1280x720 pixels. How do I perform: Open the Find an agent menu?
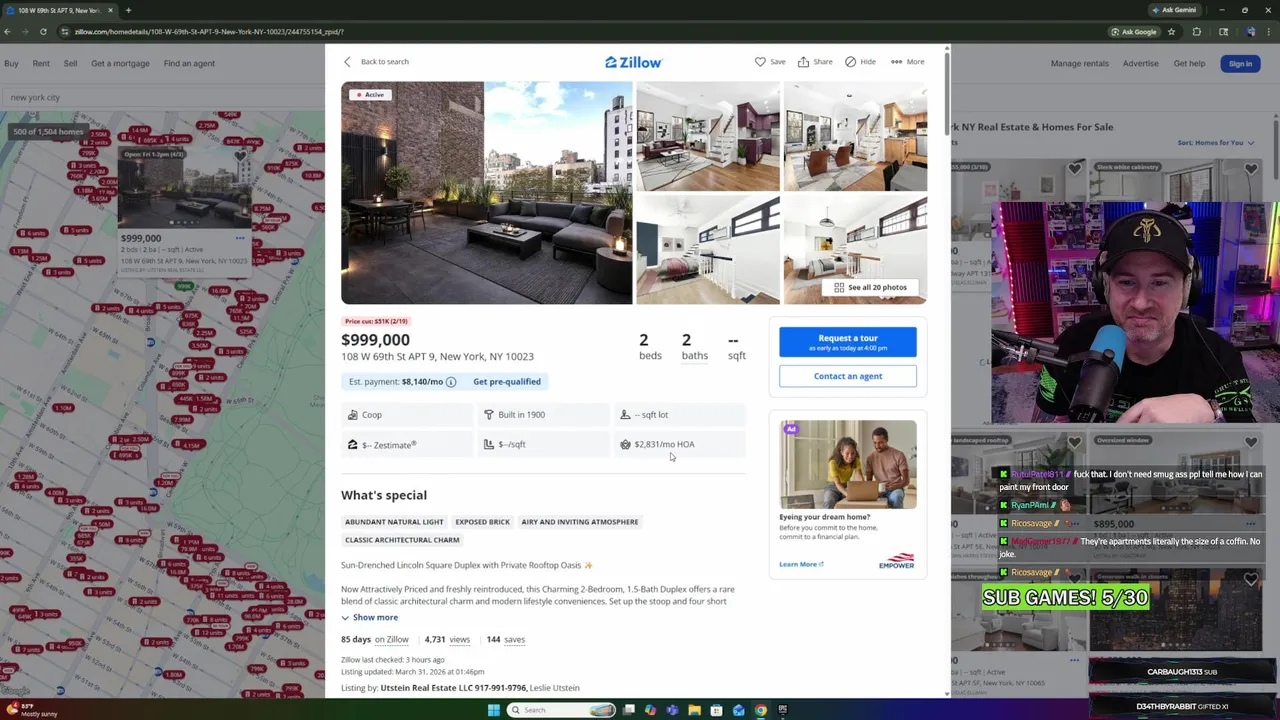pyautogui.click(x=189, y=63)
